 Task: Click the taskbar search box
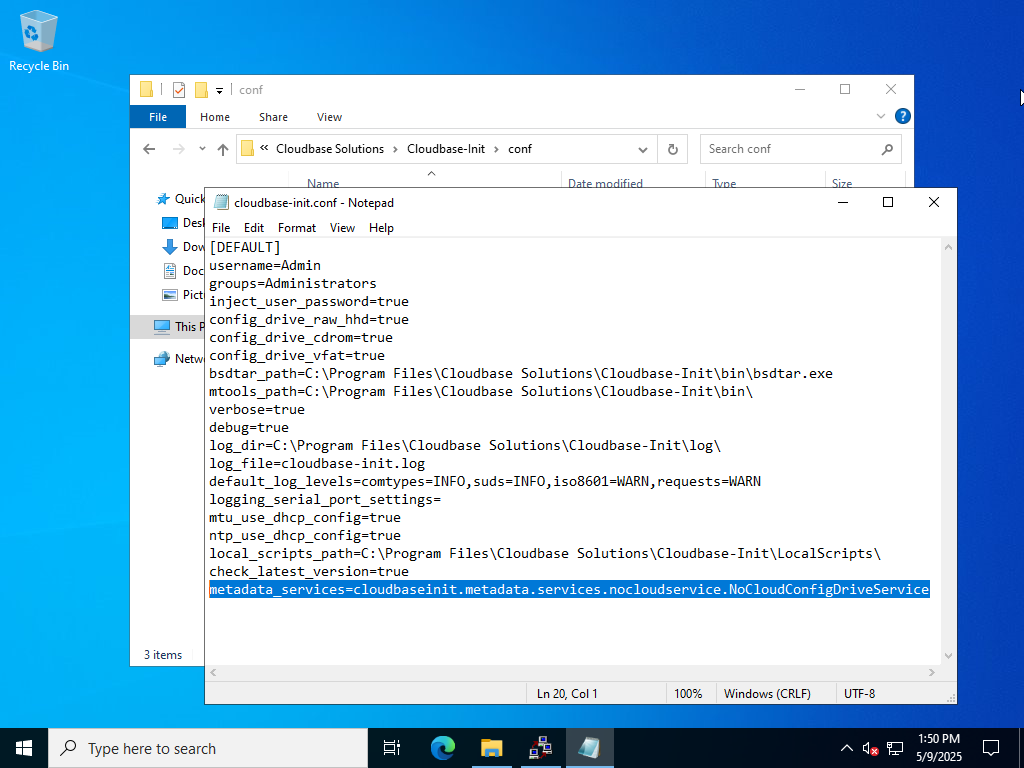point(208,748)
